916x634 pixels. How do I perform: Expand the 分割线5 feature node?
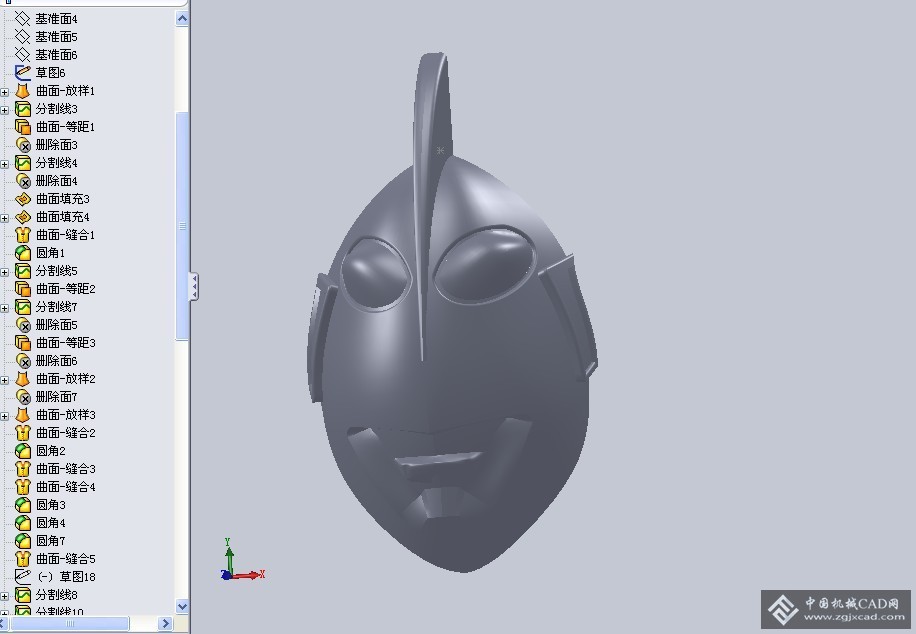(5, 272)
